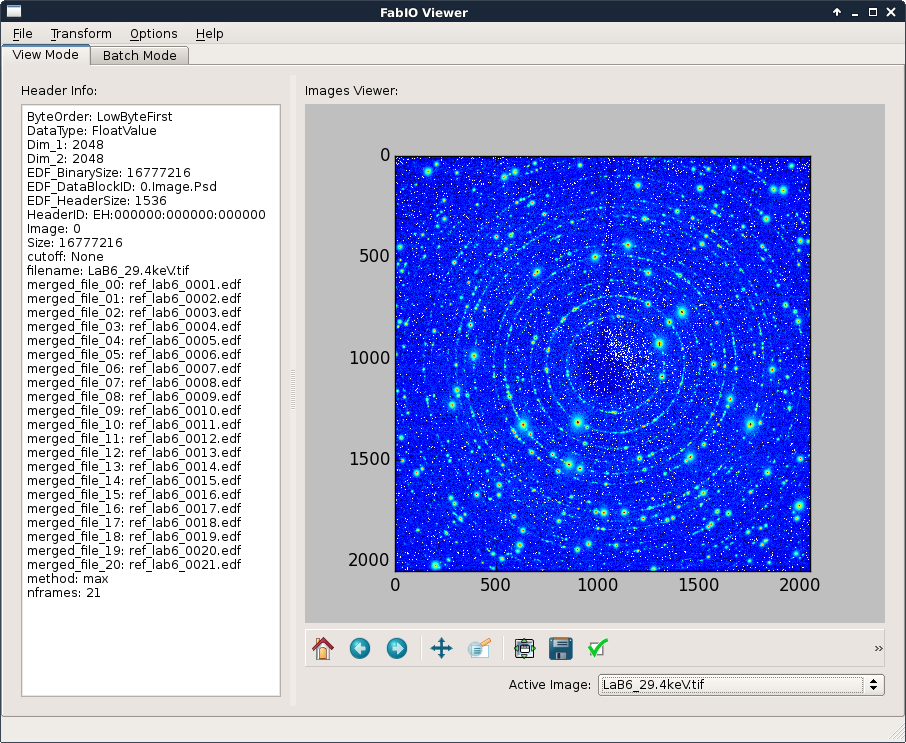Activate the Zoom to rectangle tool
Screen dimensions: 906x743
(479, 649)
